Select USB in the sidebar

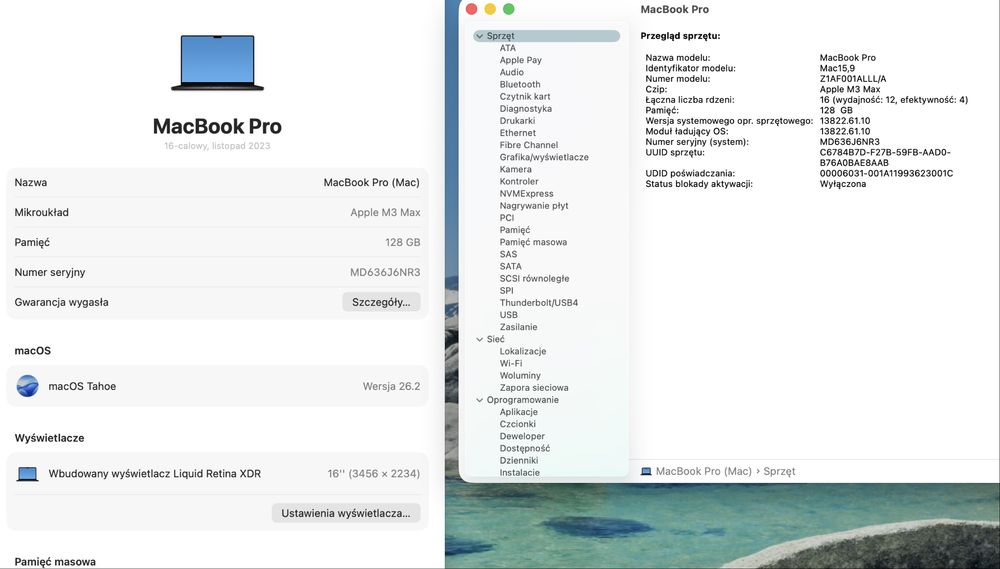coord(508,314)
